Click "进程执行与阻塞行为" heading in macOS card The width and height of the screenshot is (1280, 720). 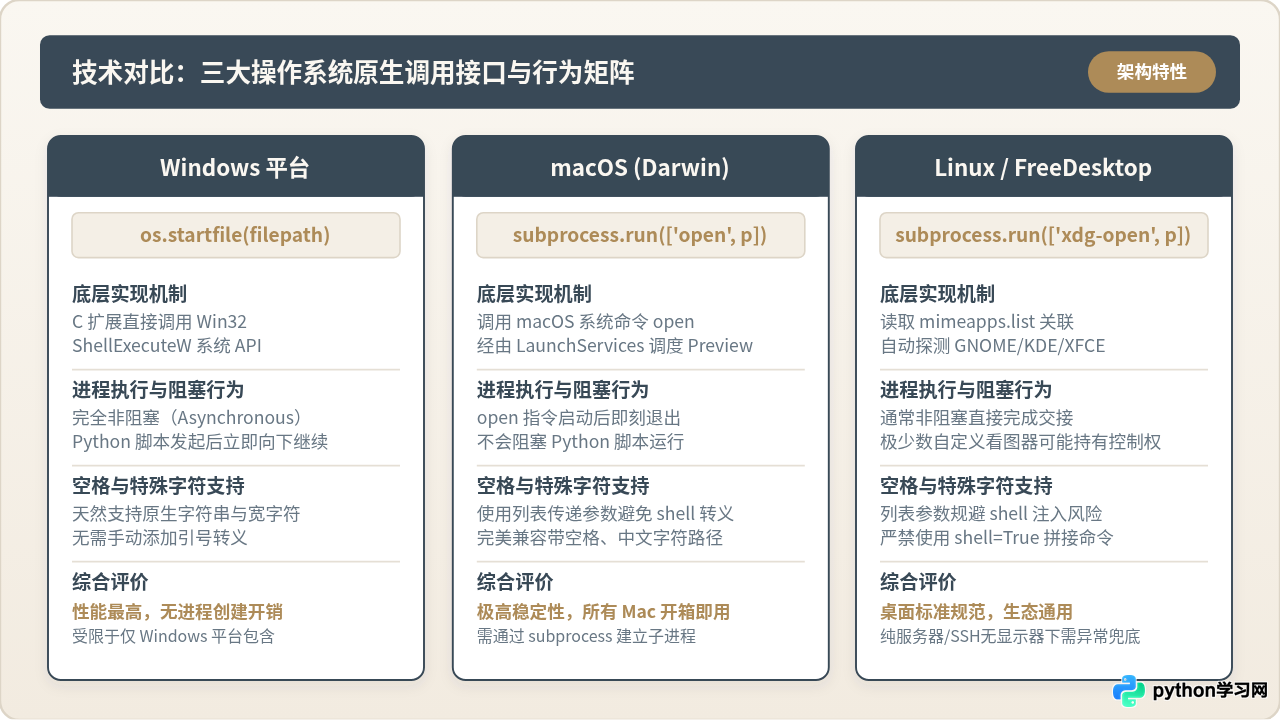tap(562, 390)
